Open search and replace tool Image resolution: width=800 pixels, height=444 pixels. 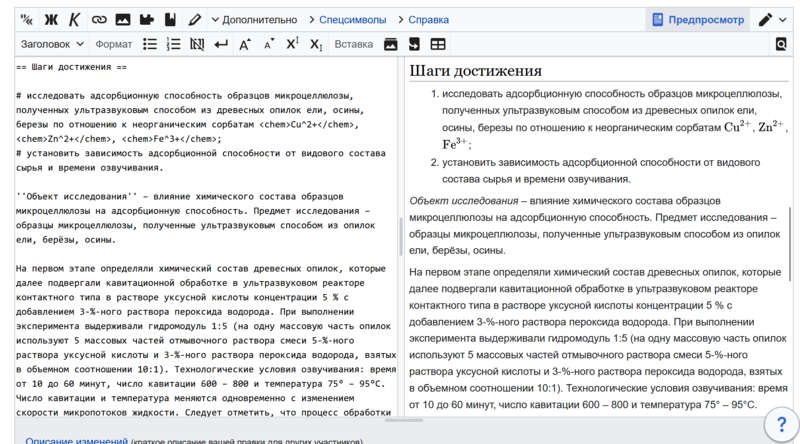coord(781,44)
